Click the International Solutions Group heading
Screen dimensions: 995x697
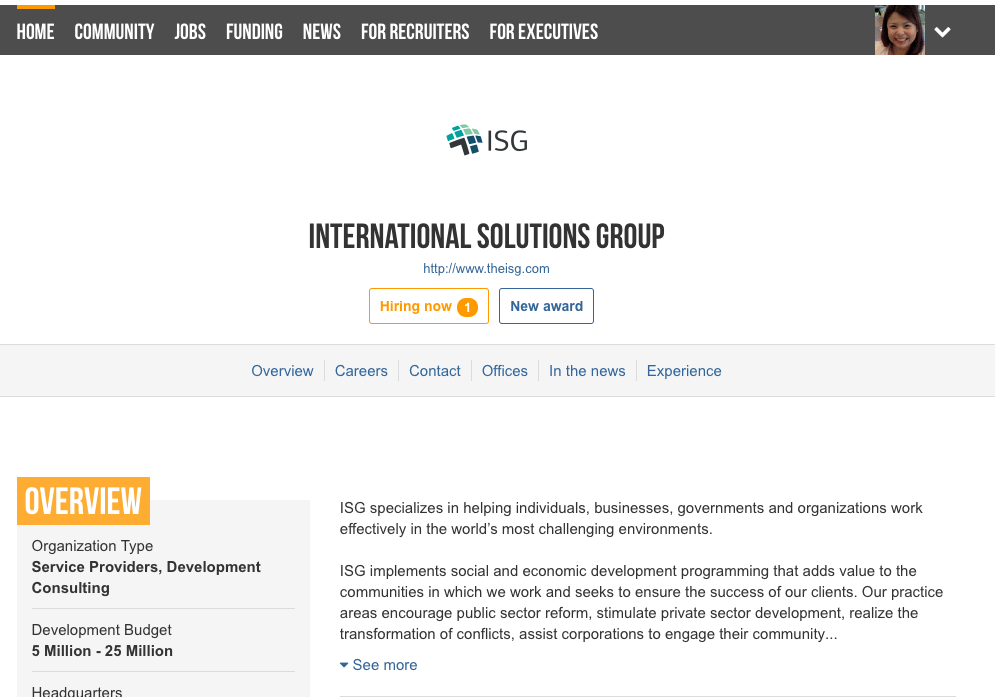[486, 236]
